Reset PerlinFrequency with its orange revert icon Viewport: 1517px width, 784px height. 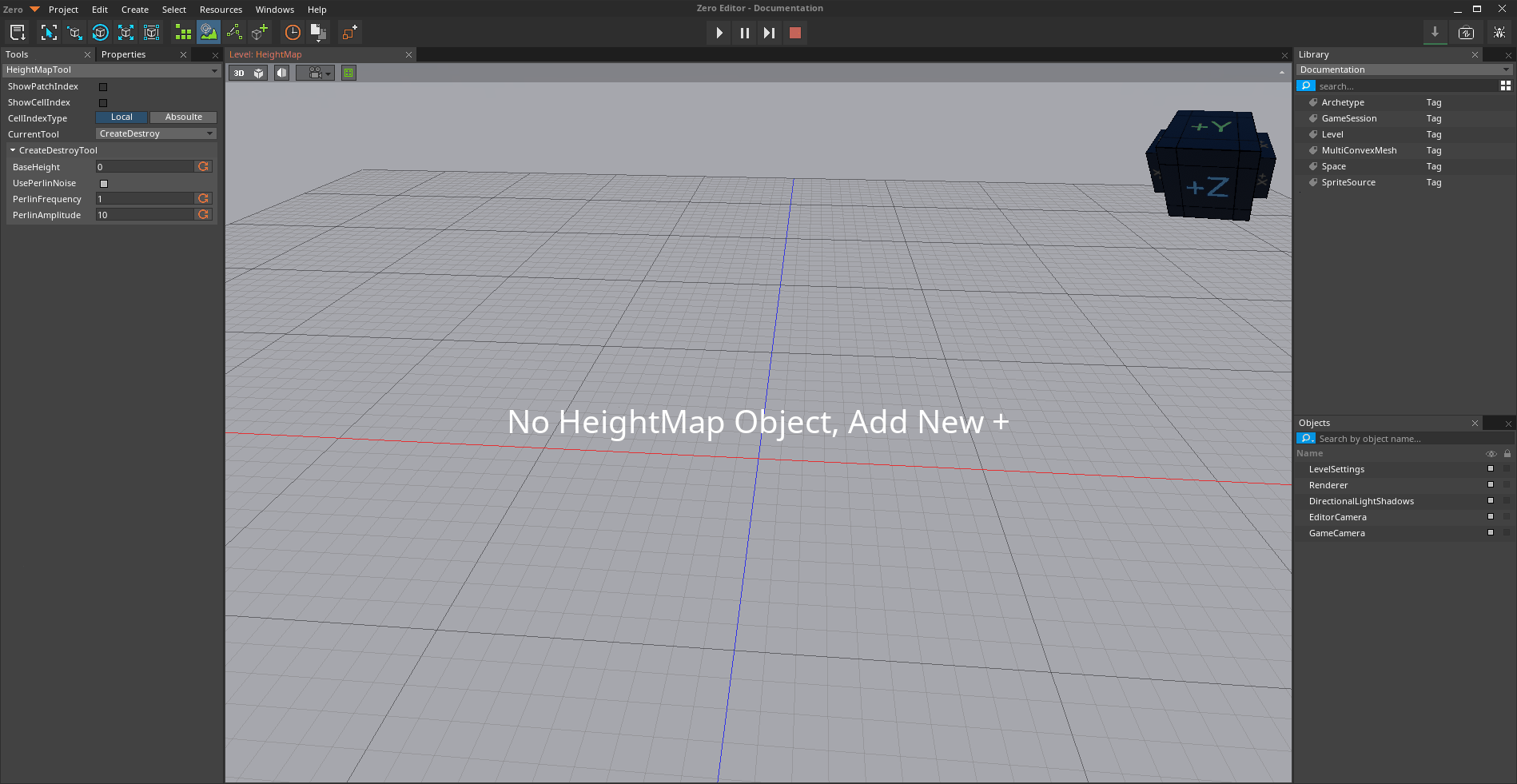point(204,198)
